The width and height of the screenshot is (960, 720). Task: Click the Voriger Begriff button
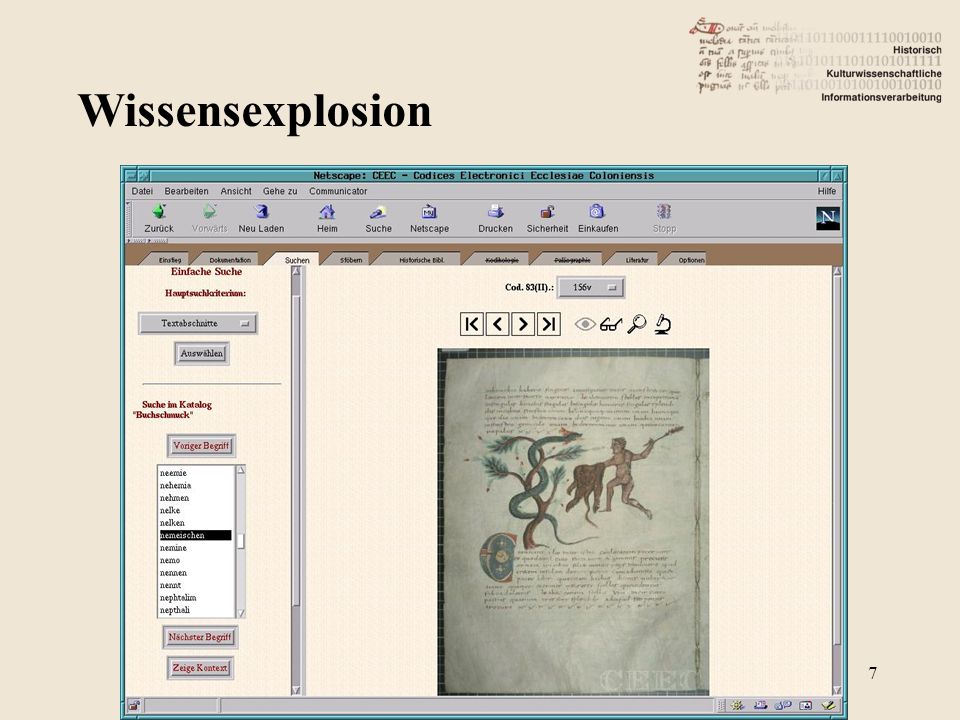[201, 446]
